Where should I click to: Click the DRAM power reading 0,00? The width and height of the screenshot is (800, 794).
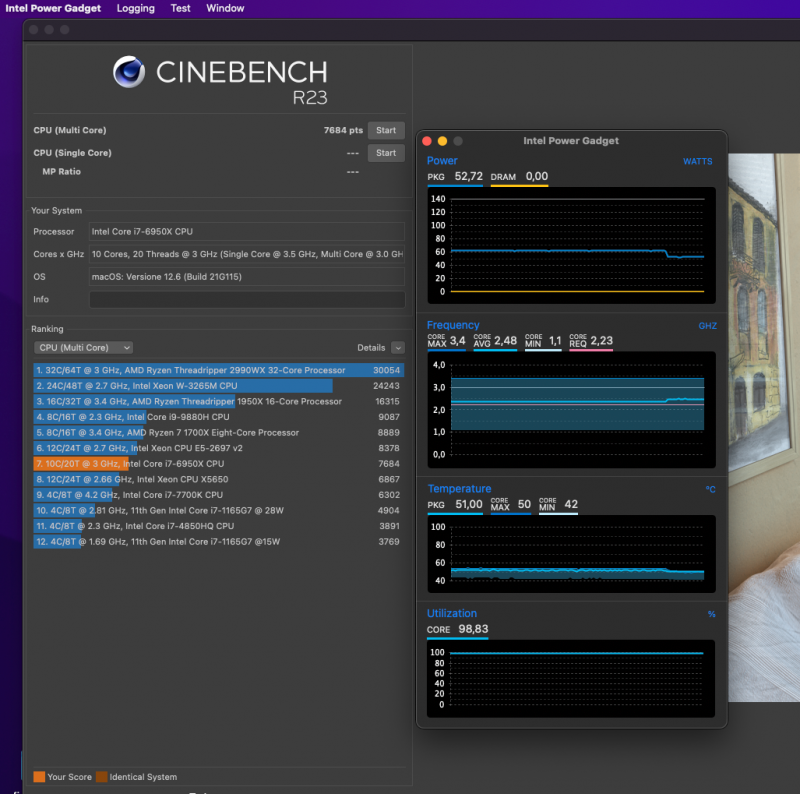point(537,177)
